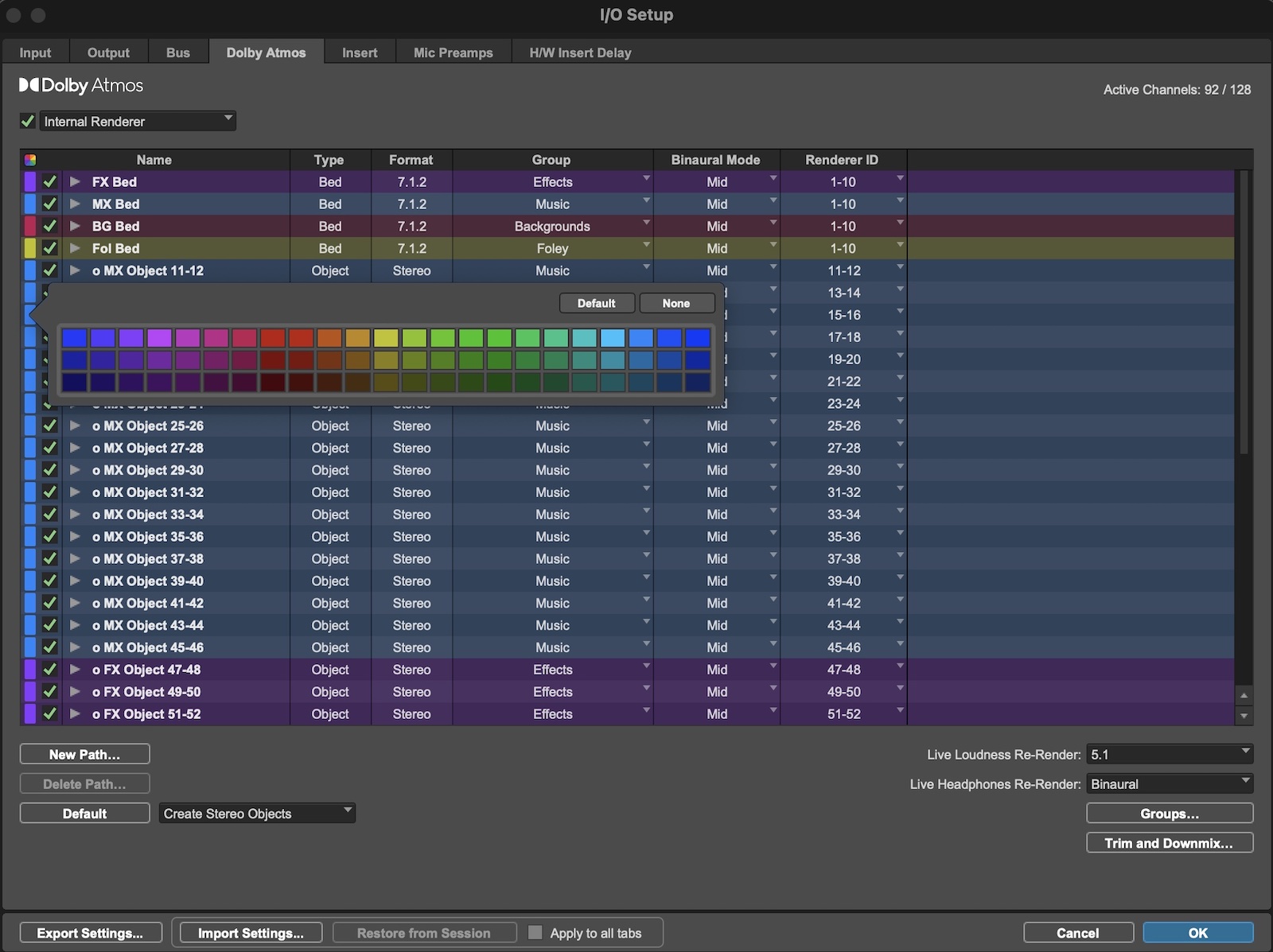
Task: Open the Create Stereo Objects dropdown
Action: tap(346, 813)
